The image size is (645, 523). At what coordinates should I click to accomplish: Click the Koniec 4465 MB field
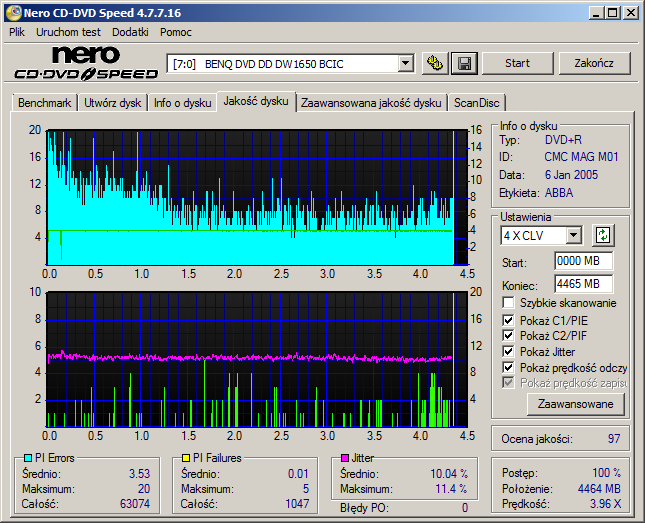point(583,284)
